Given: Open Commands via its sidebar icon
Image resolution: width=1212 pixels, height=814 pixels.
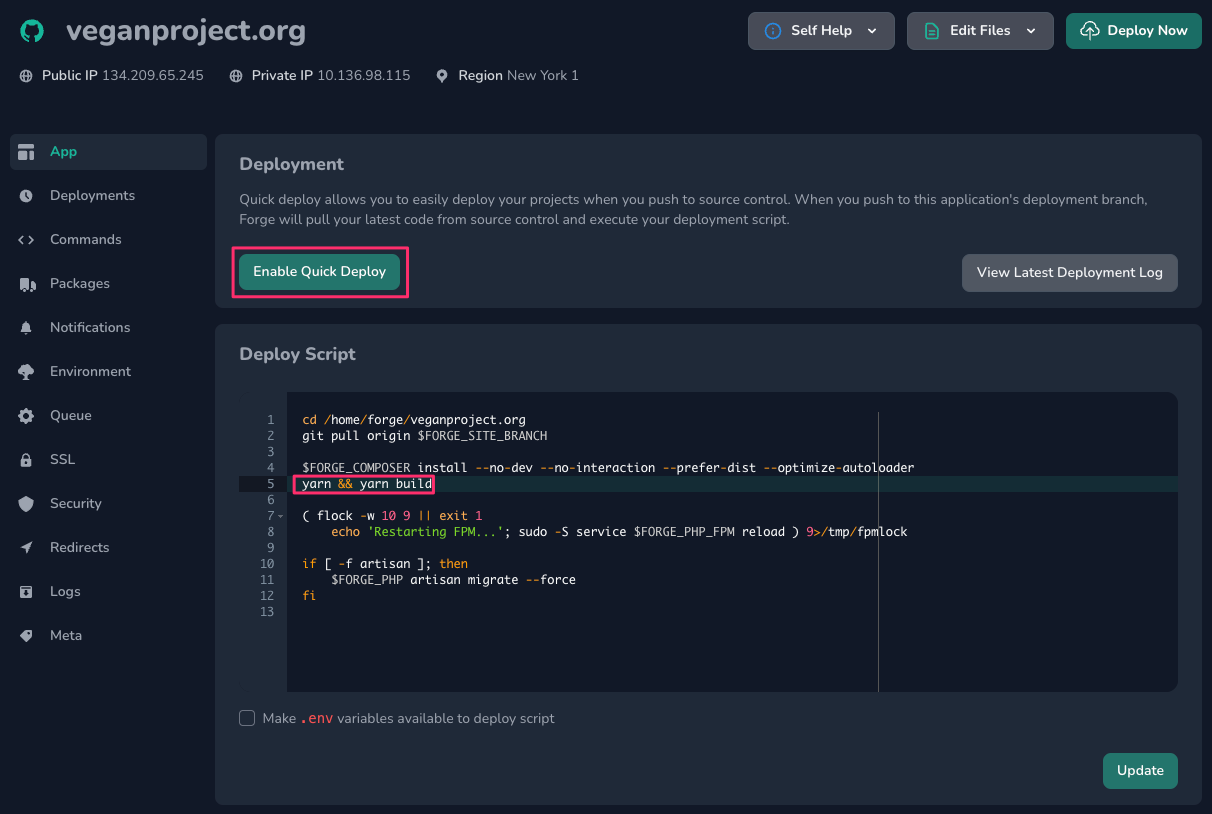Looking at the screenshot, I should pyautogui.click(x=25, y=239).
